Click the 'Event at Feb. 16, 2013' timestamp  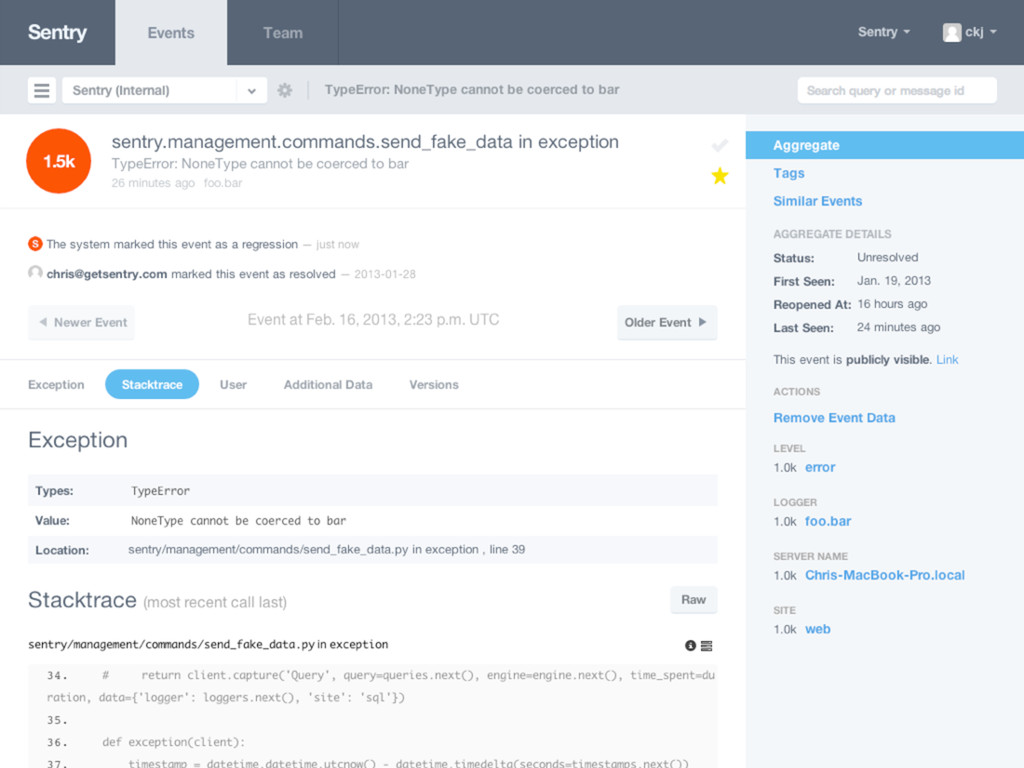373,319
